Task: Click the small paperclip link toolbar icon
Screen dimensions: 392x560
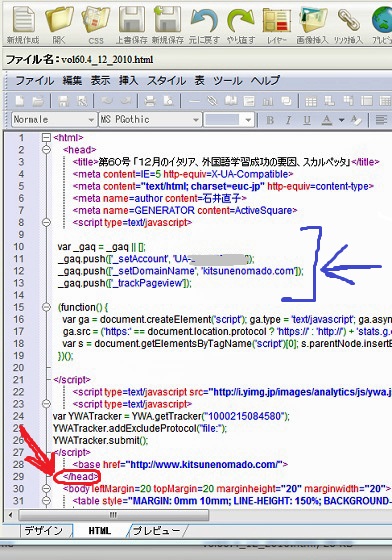Action: 212,101
